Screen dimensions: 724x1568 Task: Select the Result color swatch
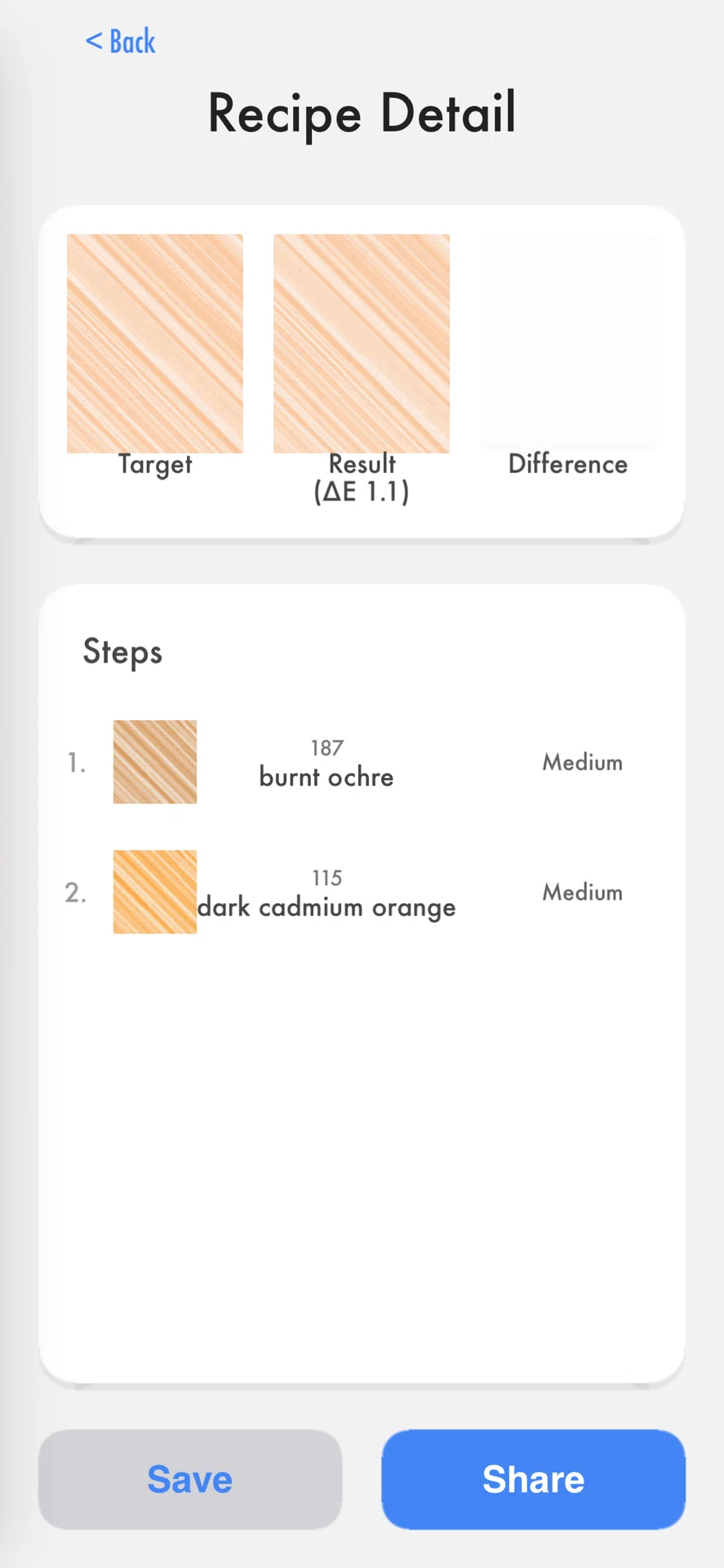point(362,343)
